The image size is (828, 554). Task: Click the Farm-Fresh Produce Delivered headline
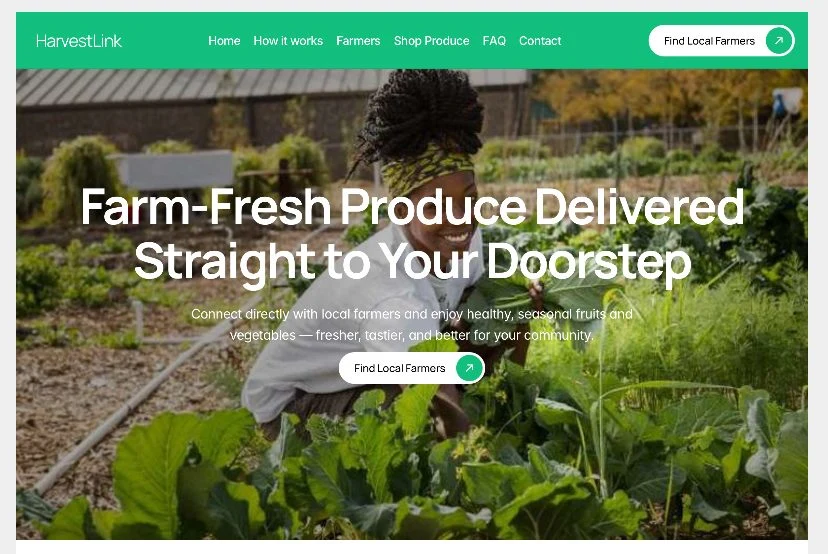click(412, 206)
